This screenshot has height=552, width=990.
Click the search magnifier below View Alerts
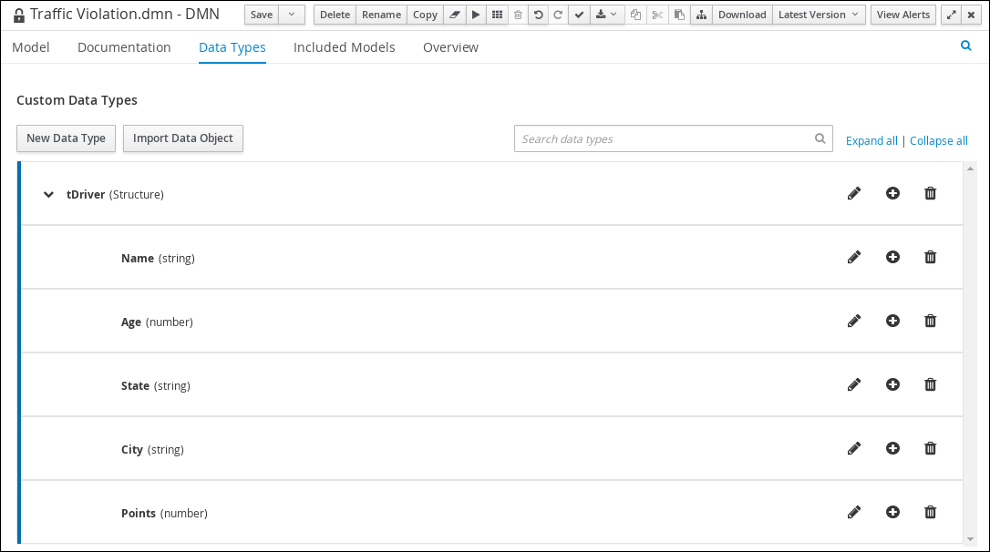click(x=966, y=46)
